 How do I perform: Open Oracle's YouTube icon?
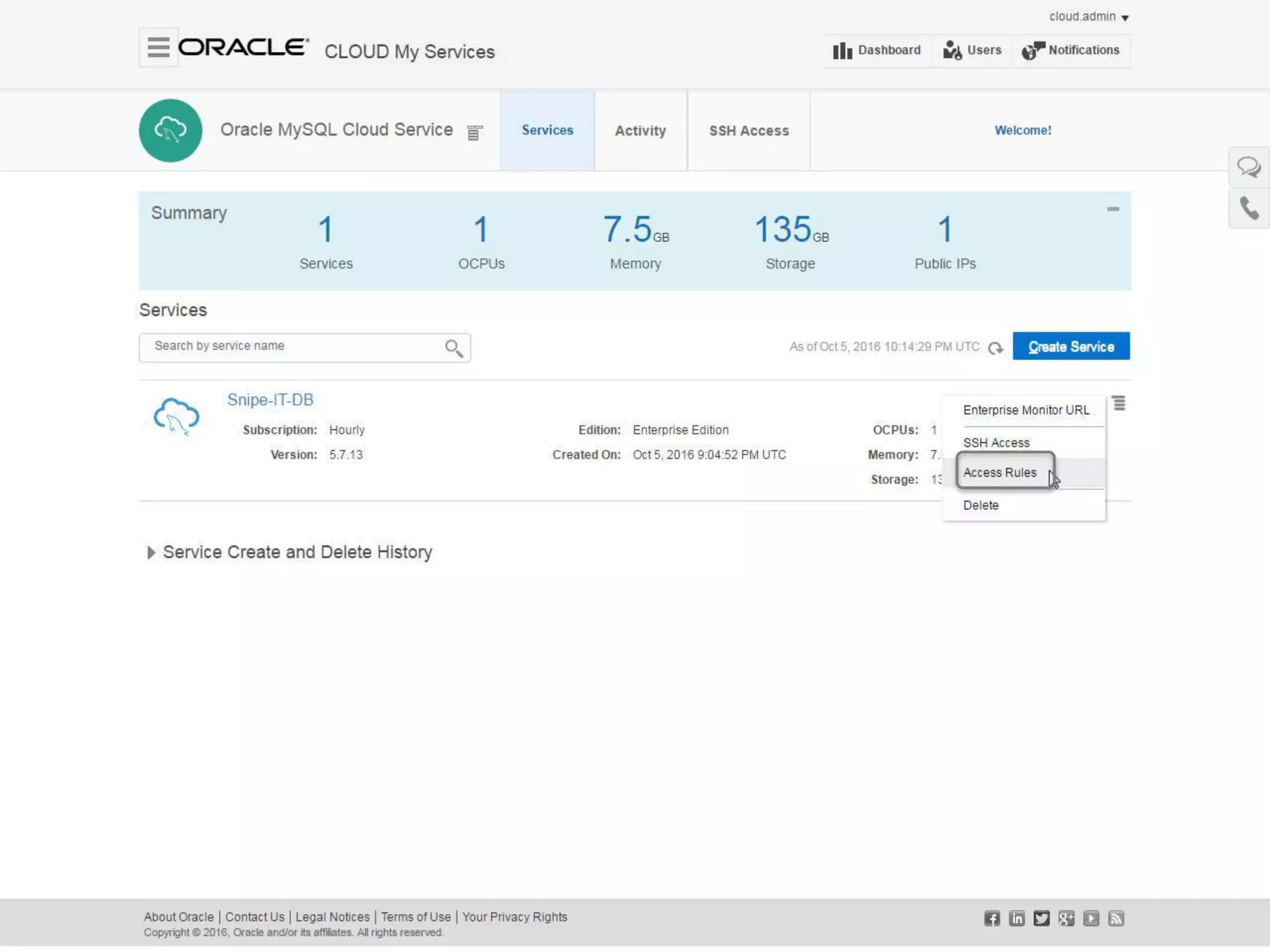click(1091, 919)
